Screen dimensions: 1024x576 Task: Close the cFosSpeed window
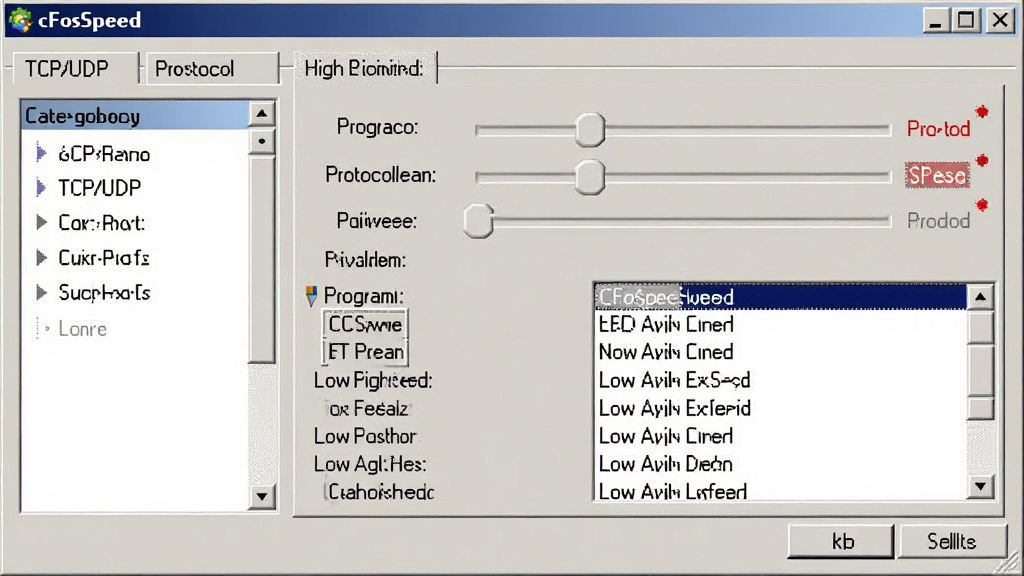coord(999,21)
